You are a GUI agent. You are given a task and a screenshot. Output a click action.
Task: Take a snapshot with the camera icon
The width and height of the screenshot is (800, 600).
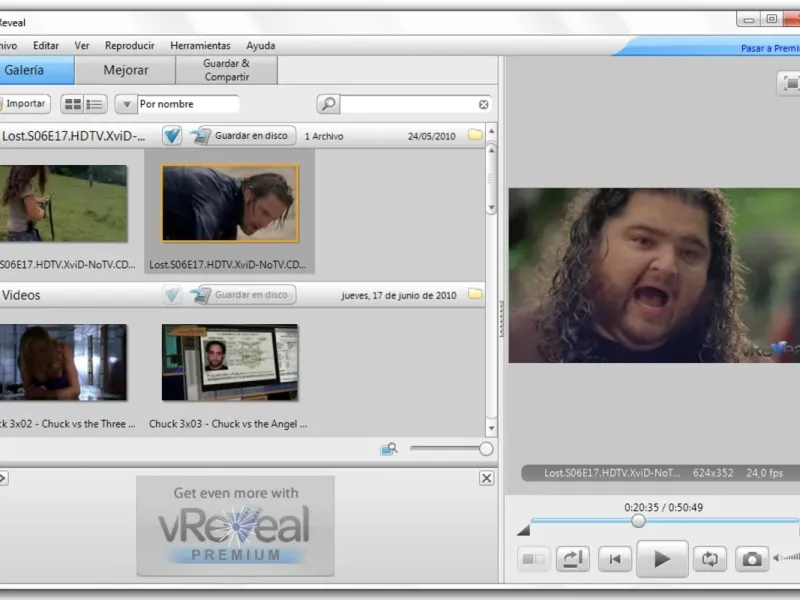pyautogui.click(x=752, y=559)
